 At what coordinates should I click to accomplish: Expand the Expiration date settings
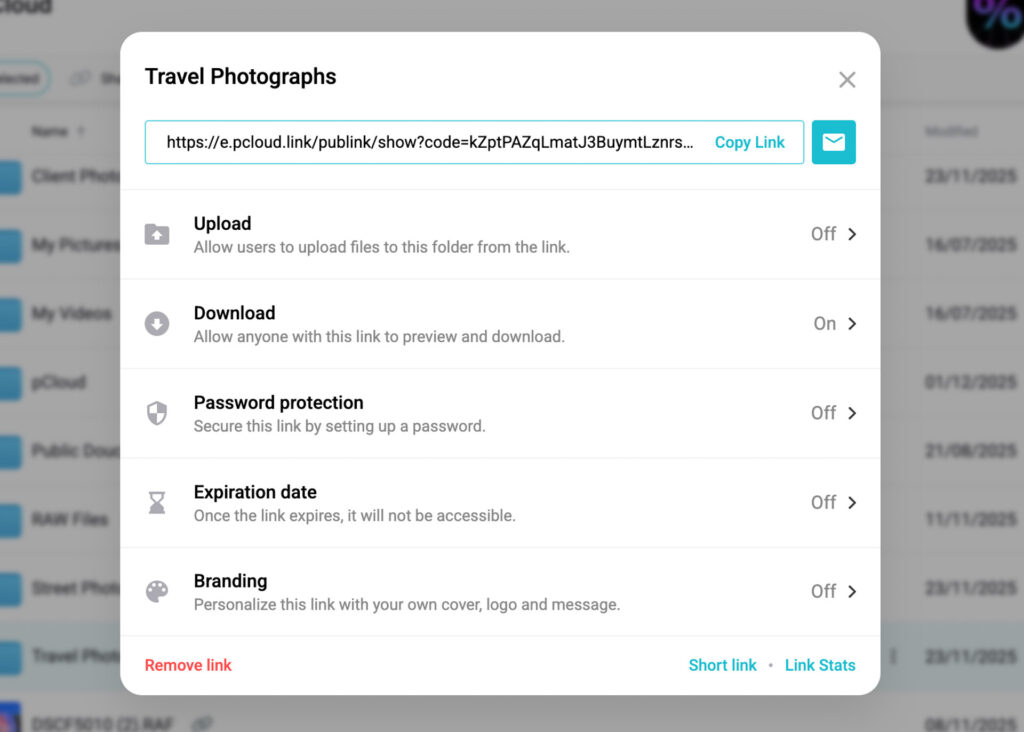pyautogui.click(x=852, y=502)
